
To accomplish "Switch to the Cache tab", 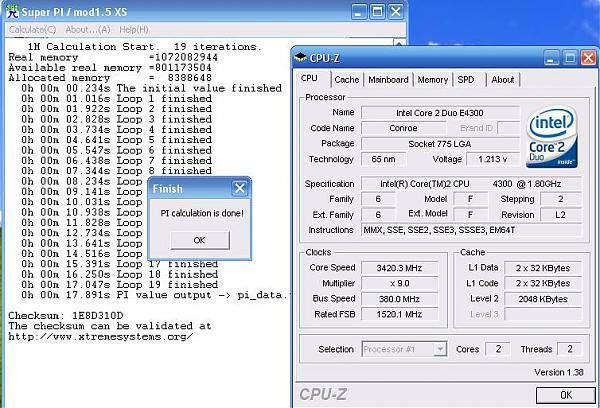I will [x=347, y=80].
